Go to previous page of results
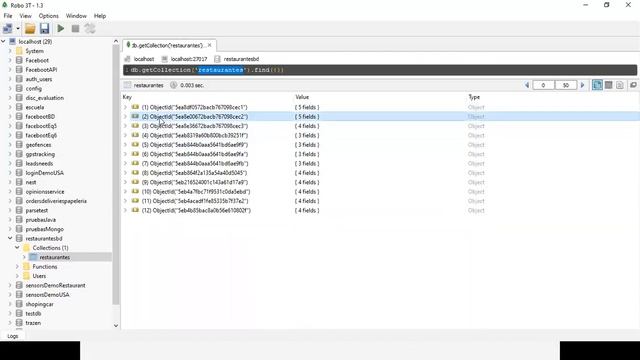The image size is (640, 360). coord(527,85)
